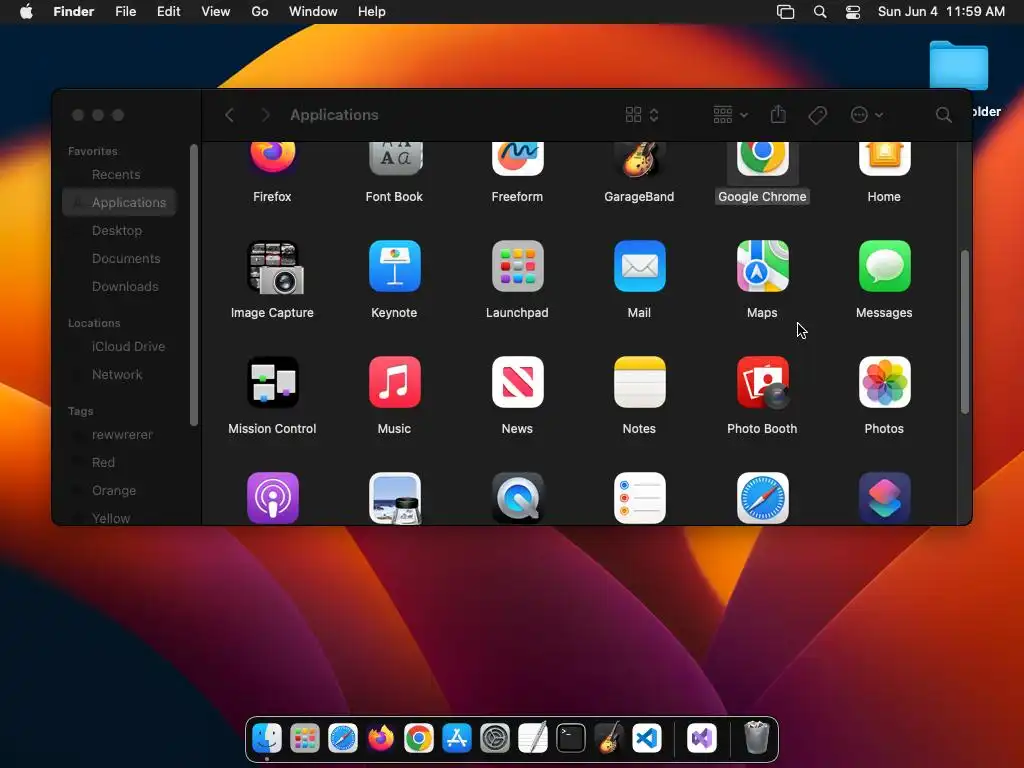Open the Music app
This screenshot has height=768, width=1024.
coord(394,383)
